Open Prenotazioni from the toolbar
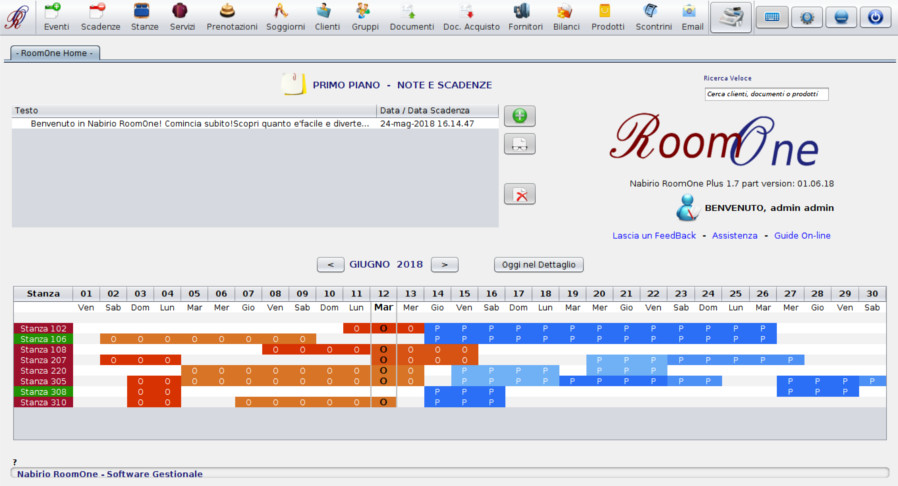The height and width of the screenshot is (486, 898). click(x=231, y=17)
